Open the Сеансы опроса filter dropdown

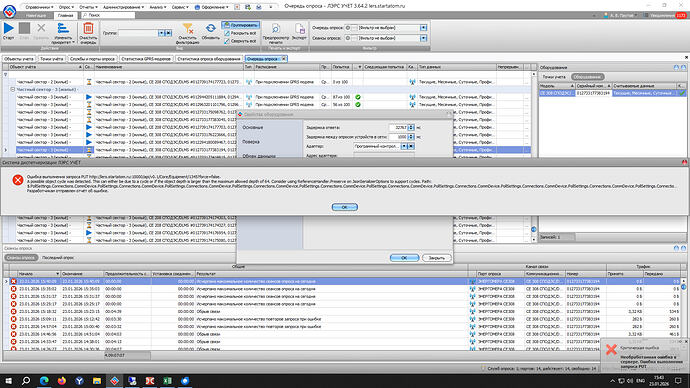423,38
